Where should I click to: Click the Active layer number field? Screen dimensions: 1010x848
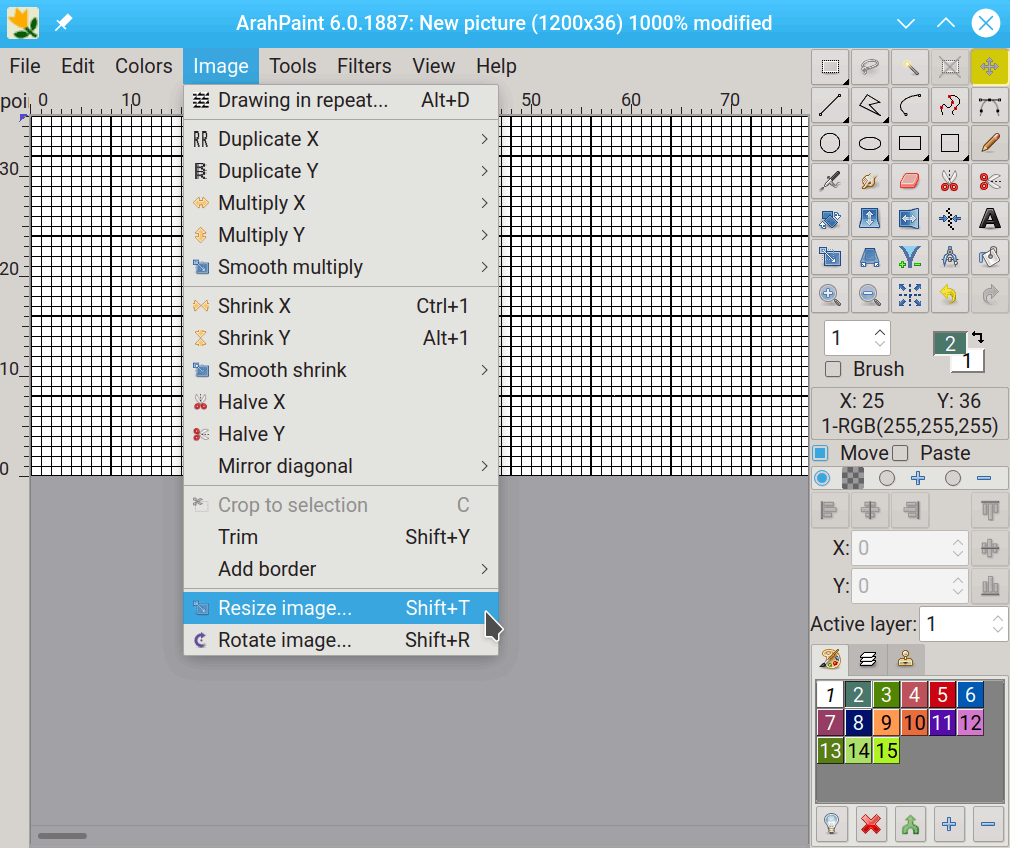click(954, 625)
